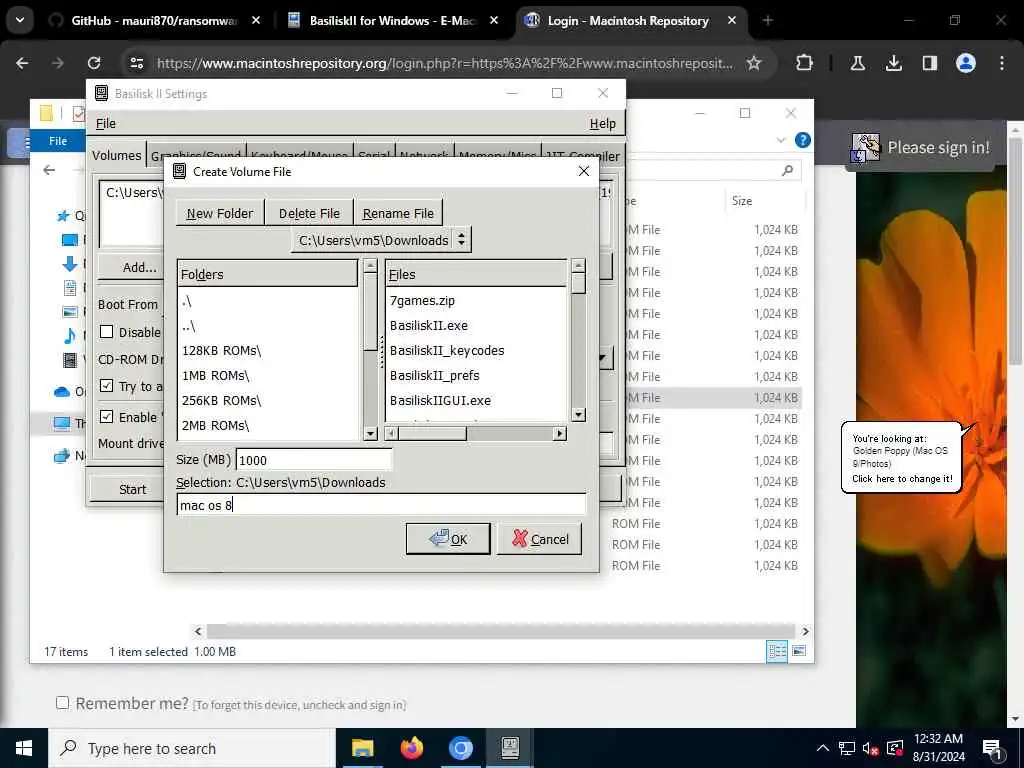Screen dimensions: 1024x768
Task: Switch File Explorer to details view icon
Action: click(x=777, y=651)
